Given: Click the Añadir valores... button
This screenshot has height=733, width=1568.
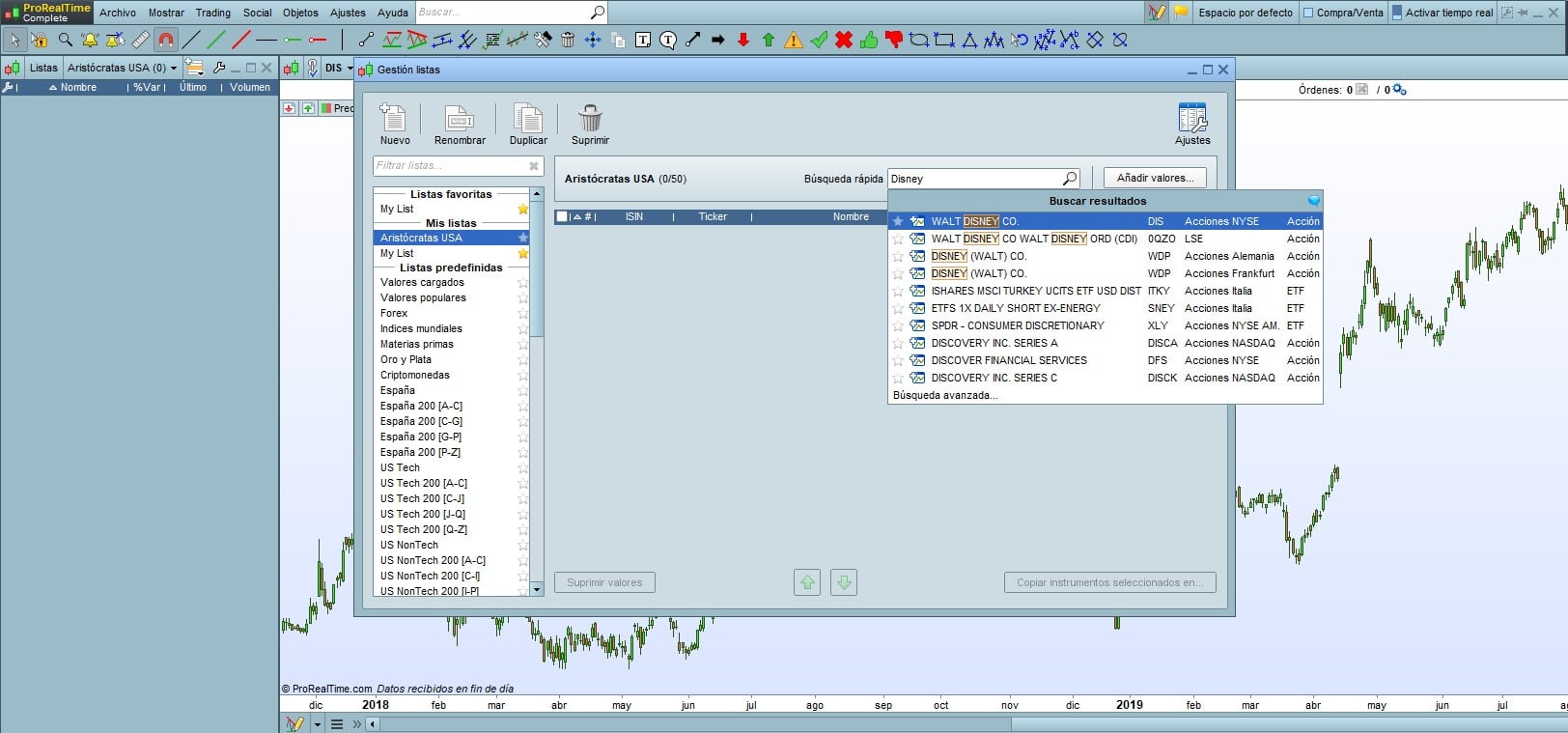Looking at the screenshot, I should pos(1155,178).
